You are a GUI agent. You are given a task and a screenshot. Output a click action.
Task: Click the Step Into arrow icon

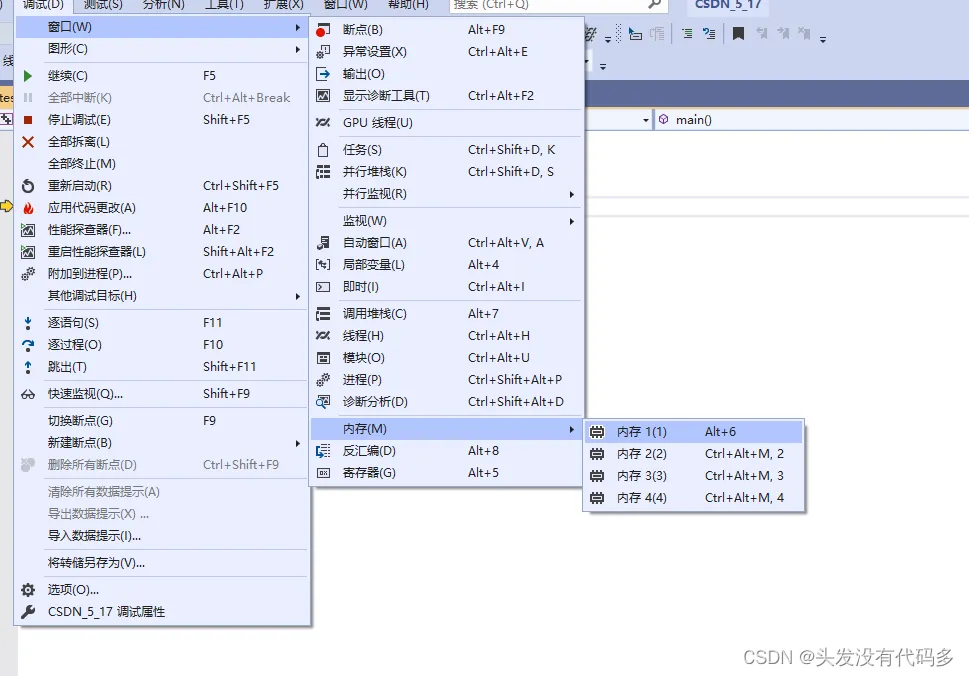[28, 323]
